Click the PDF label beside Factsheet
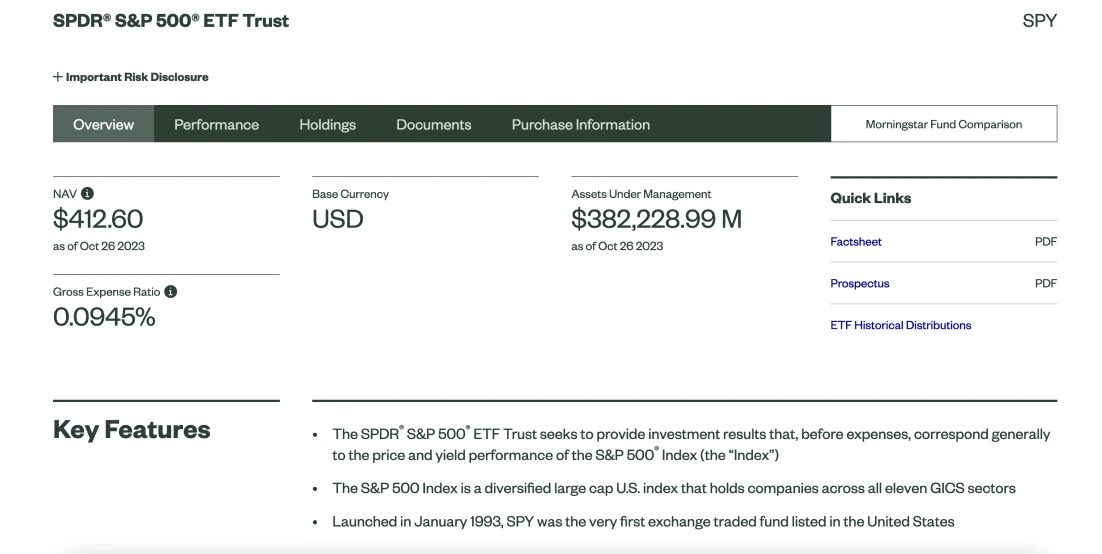This screenshot has height=554, width=1102. (1045, 242)
